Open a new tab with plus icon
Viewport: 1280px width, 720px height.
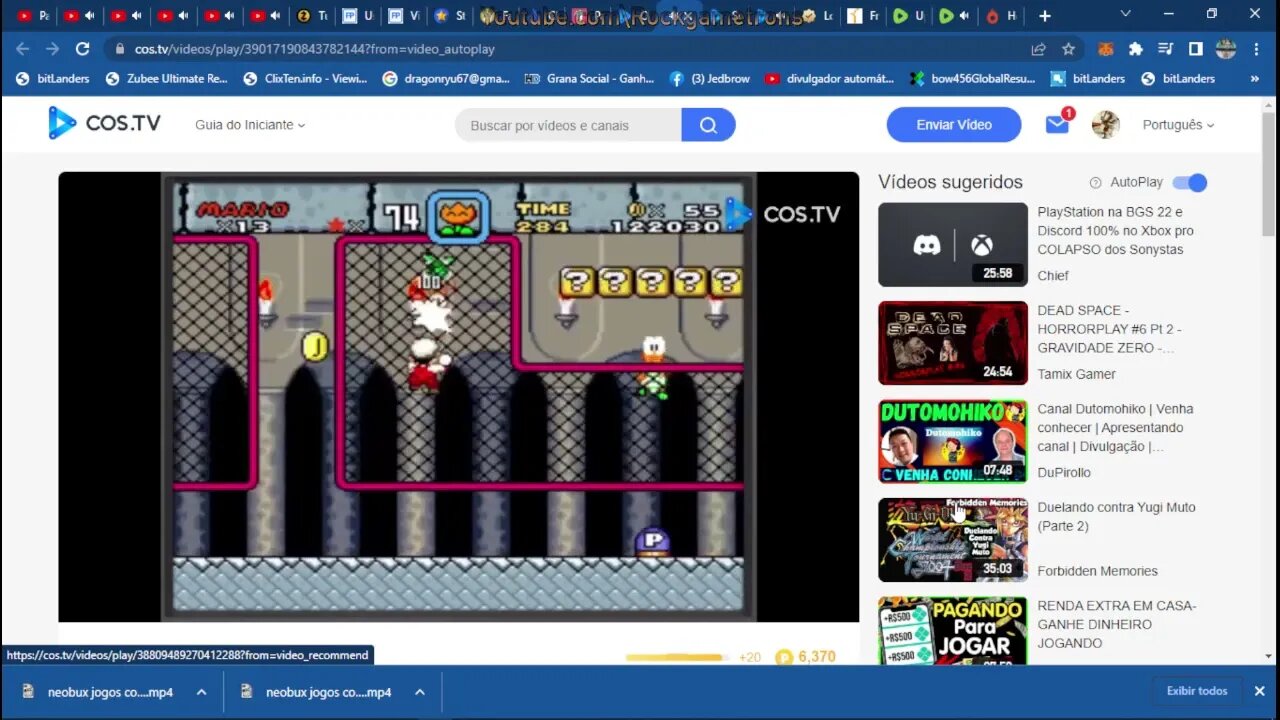pos(1044,15)
